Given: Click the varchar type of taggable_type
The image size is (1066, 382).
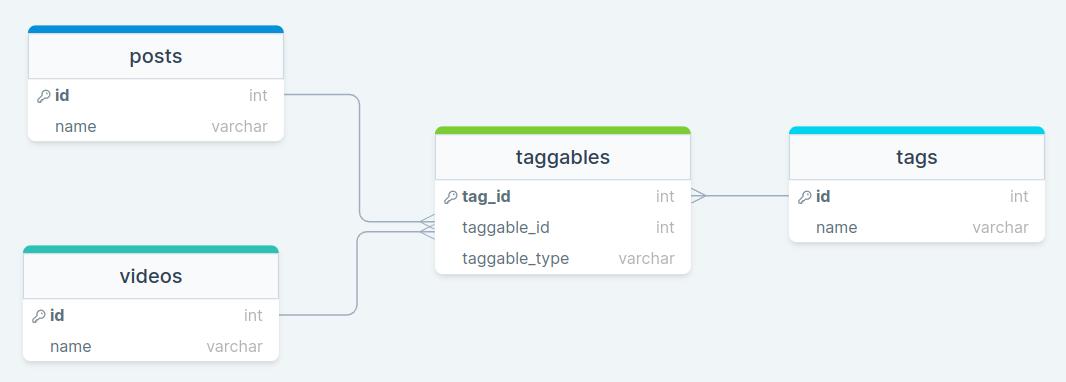Looking at the screenshot, I should (x=646, y=259).
